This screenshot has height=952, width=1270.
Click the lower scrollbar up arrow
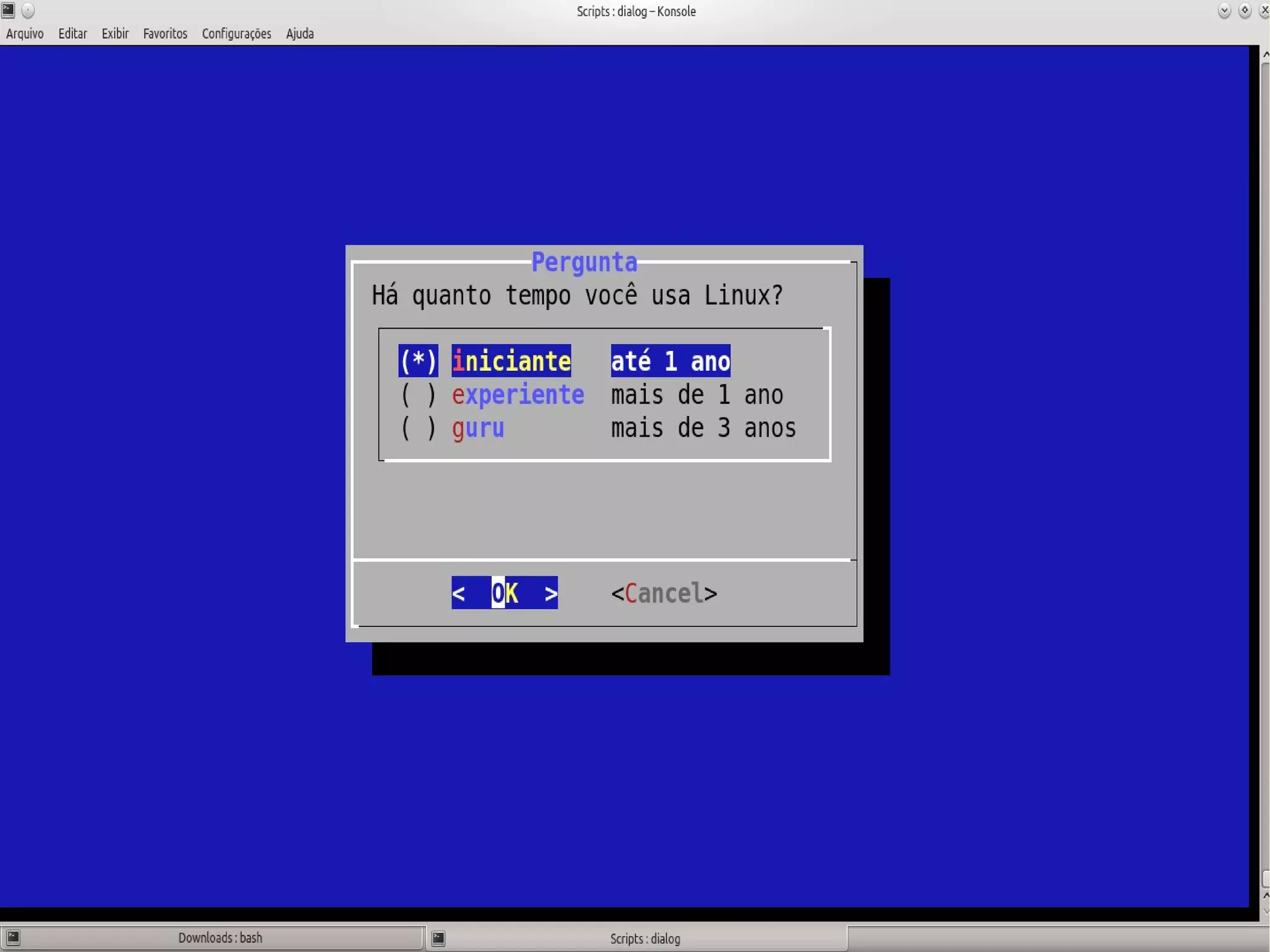[1265, 896]
